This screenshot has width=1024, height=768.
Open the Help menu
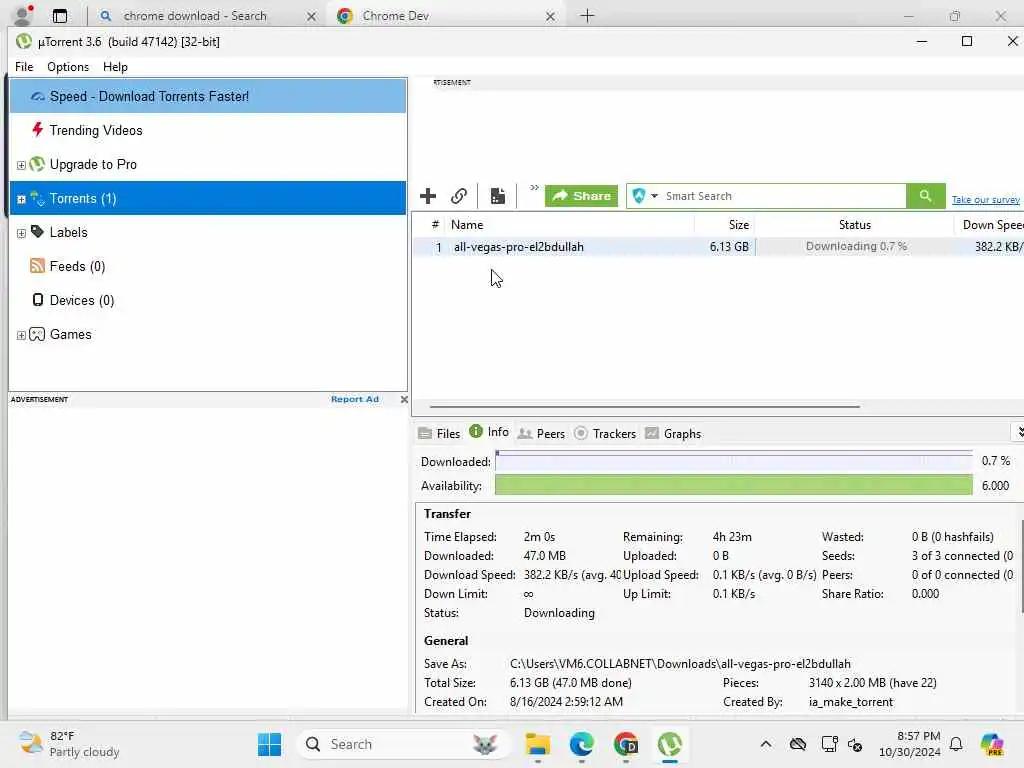click(x=115, y=67)
